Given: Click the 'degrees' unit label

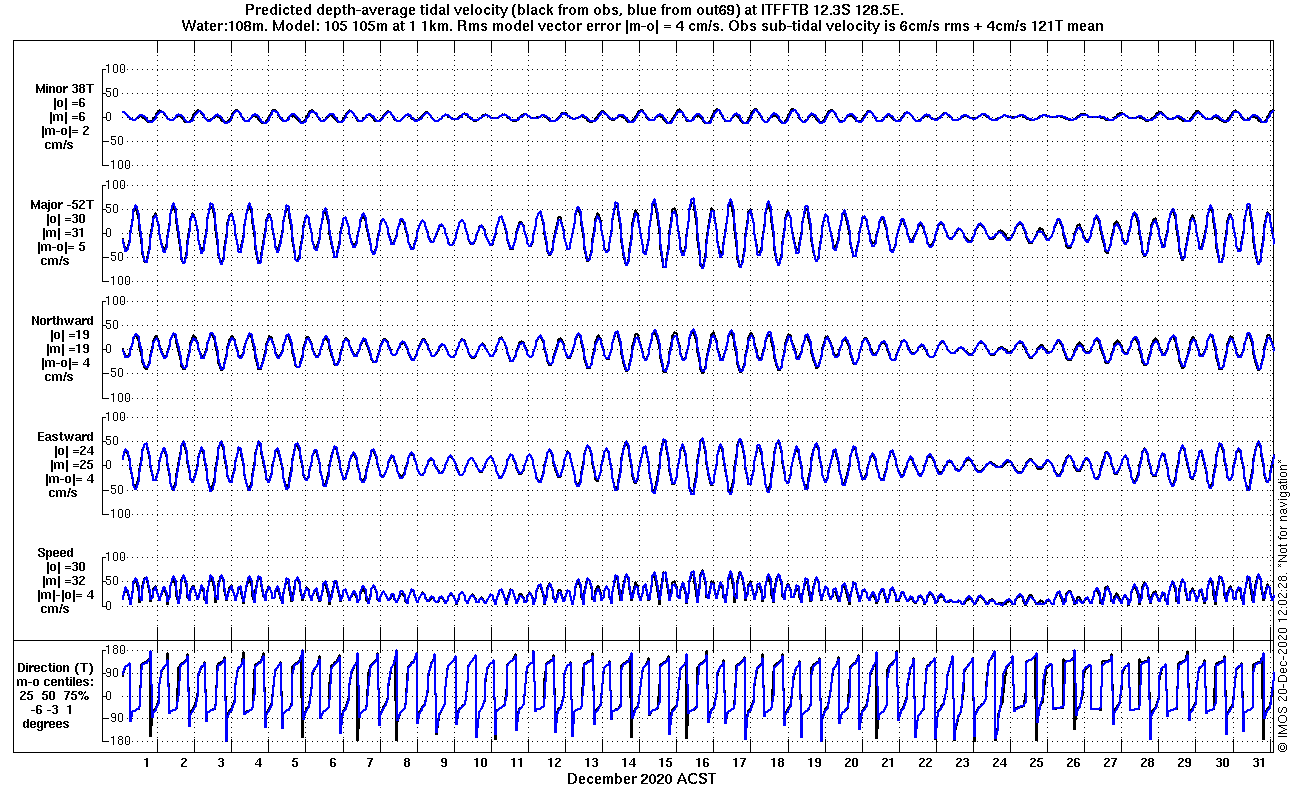Looking at the screenshot, I should point(46,724).
